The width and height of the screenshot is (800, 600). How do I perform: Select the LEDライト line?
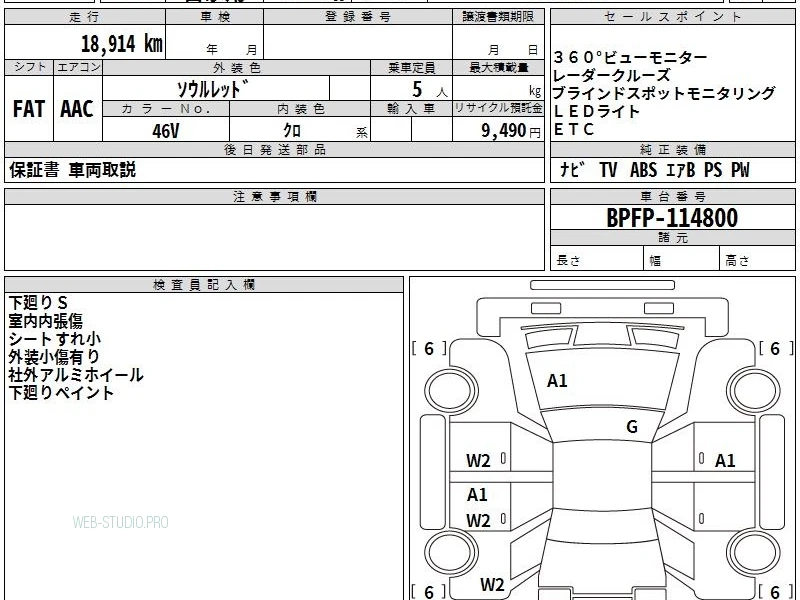(596, 111)
